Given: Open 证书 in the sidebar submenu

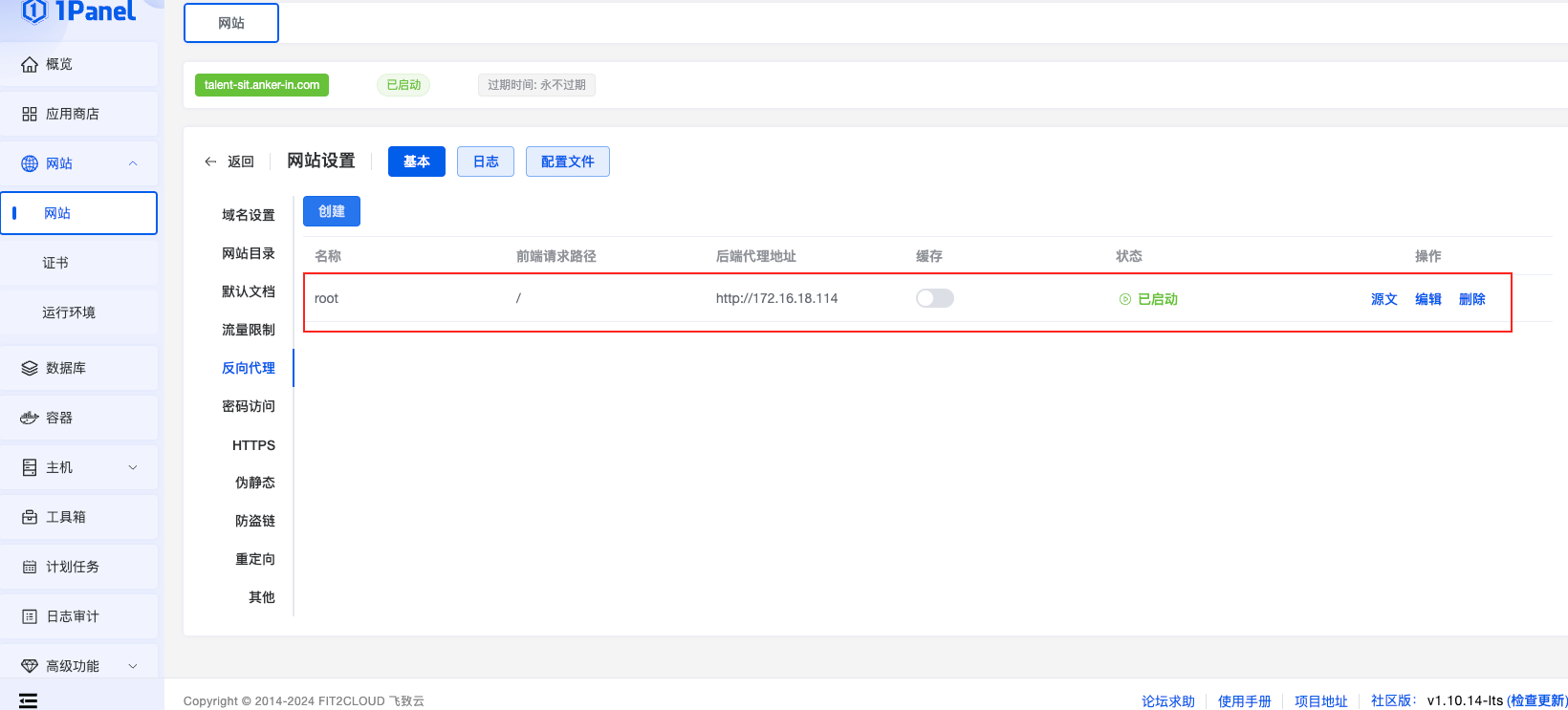Looking at the screenshot, I should pyautogui.click(x=55, y=263).
